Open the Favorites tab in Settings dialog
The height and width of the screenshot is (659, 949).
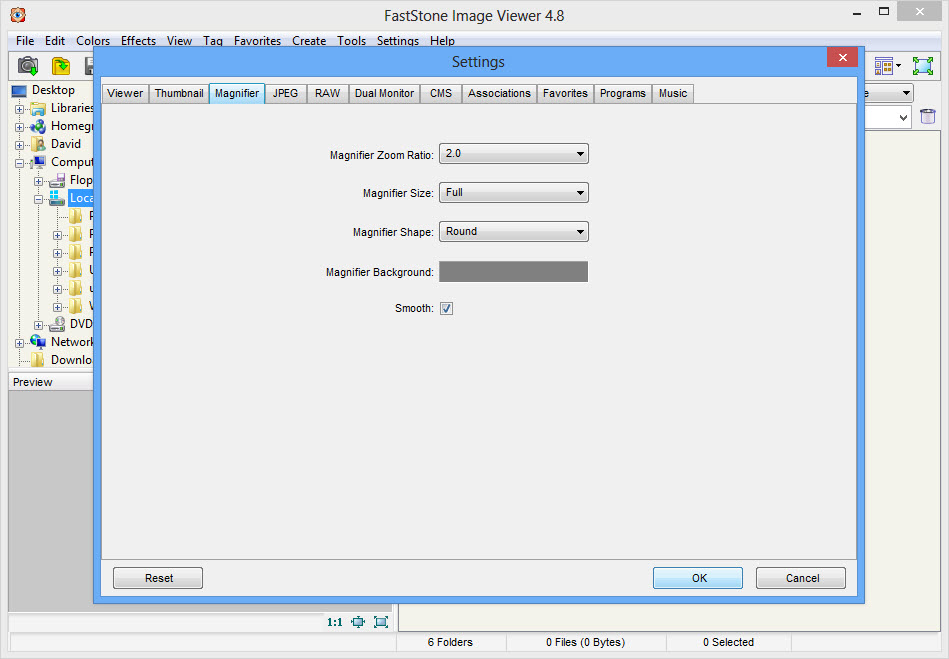coord(565,93)
